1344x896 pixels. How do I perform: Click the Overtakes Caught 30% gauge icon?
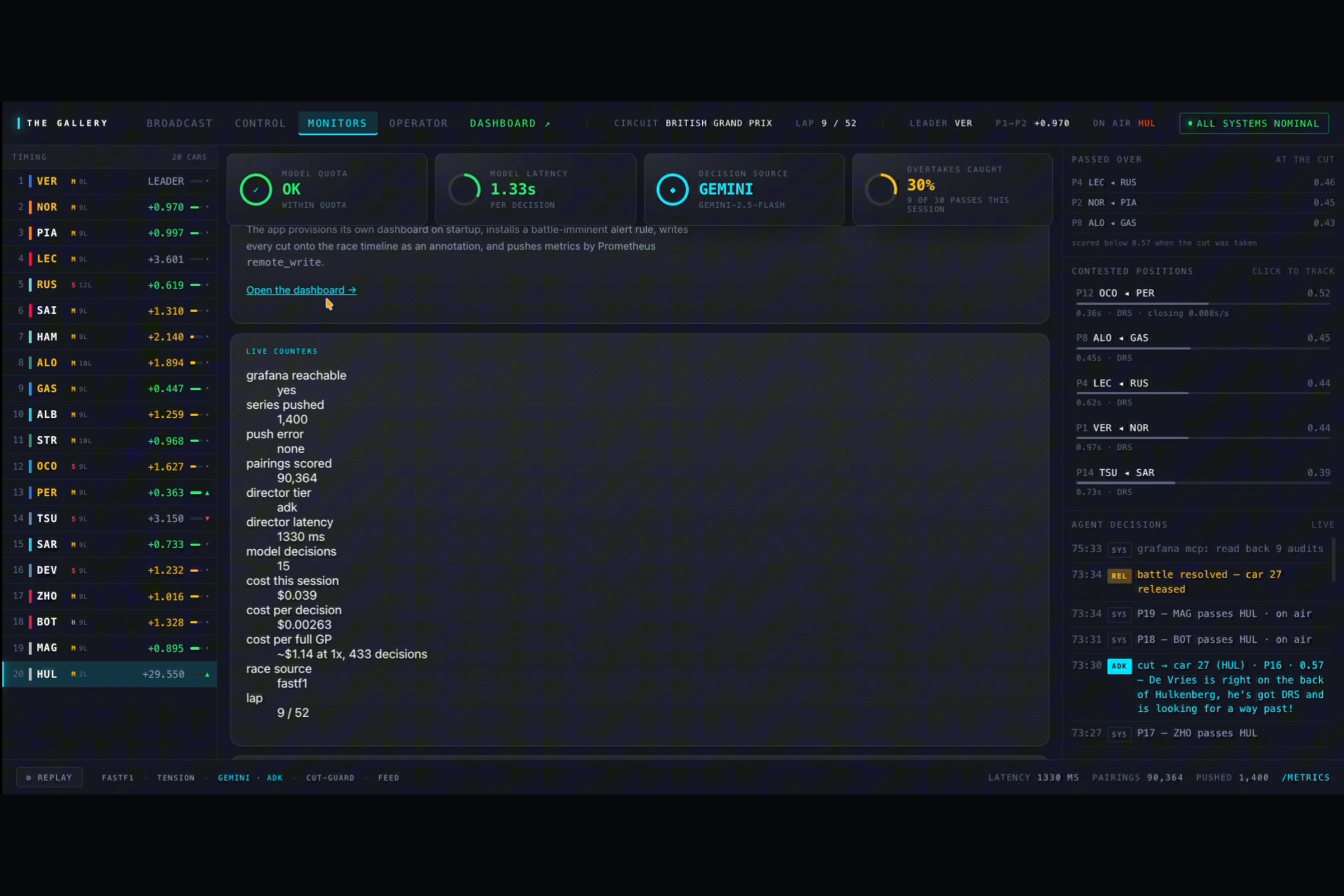pos(881,189)
